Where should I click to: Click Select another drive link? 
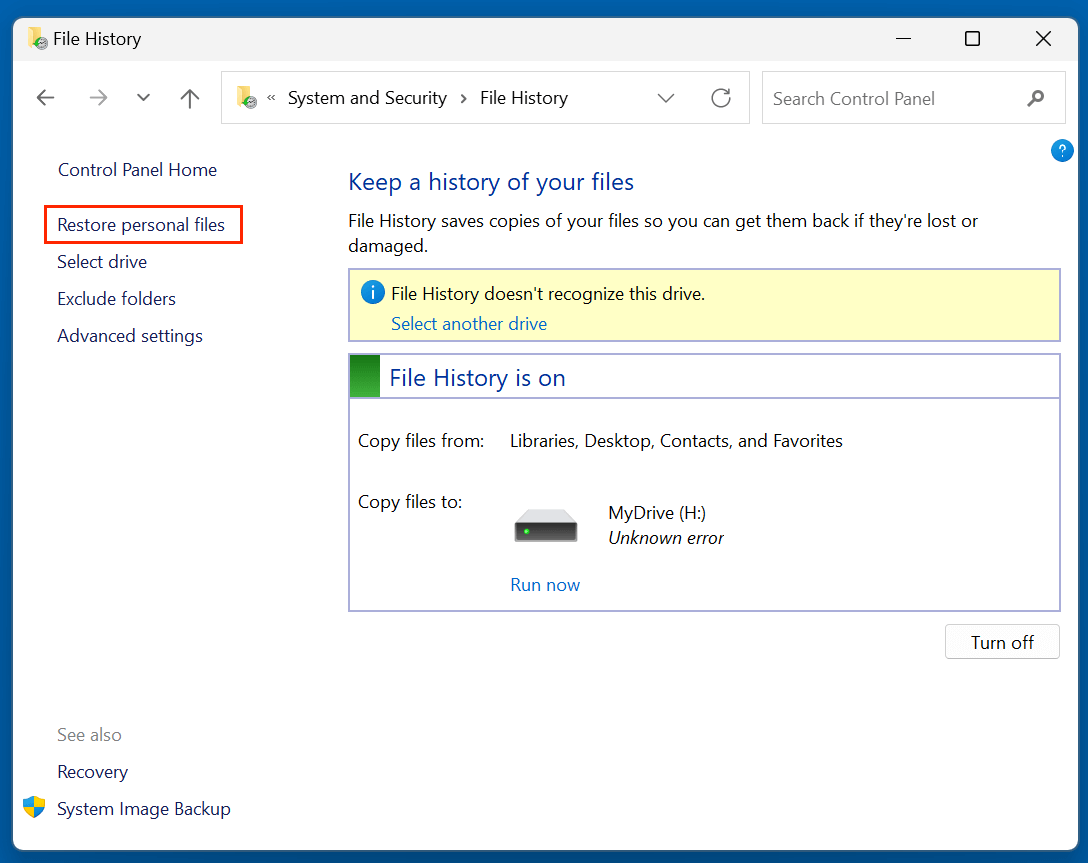[468, 323]
